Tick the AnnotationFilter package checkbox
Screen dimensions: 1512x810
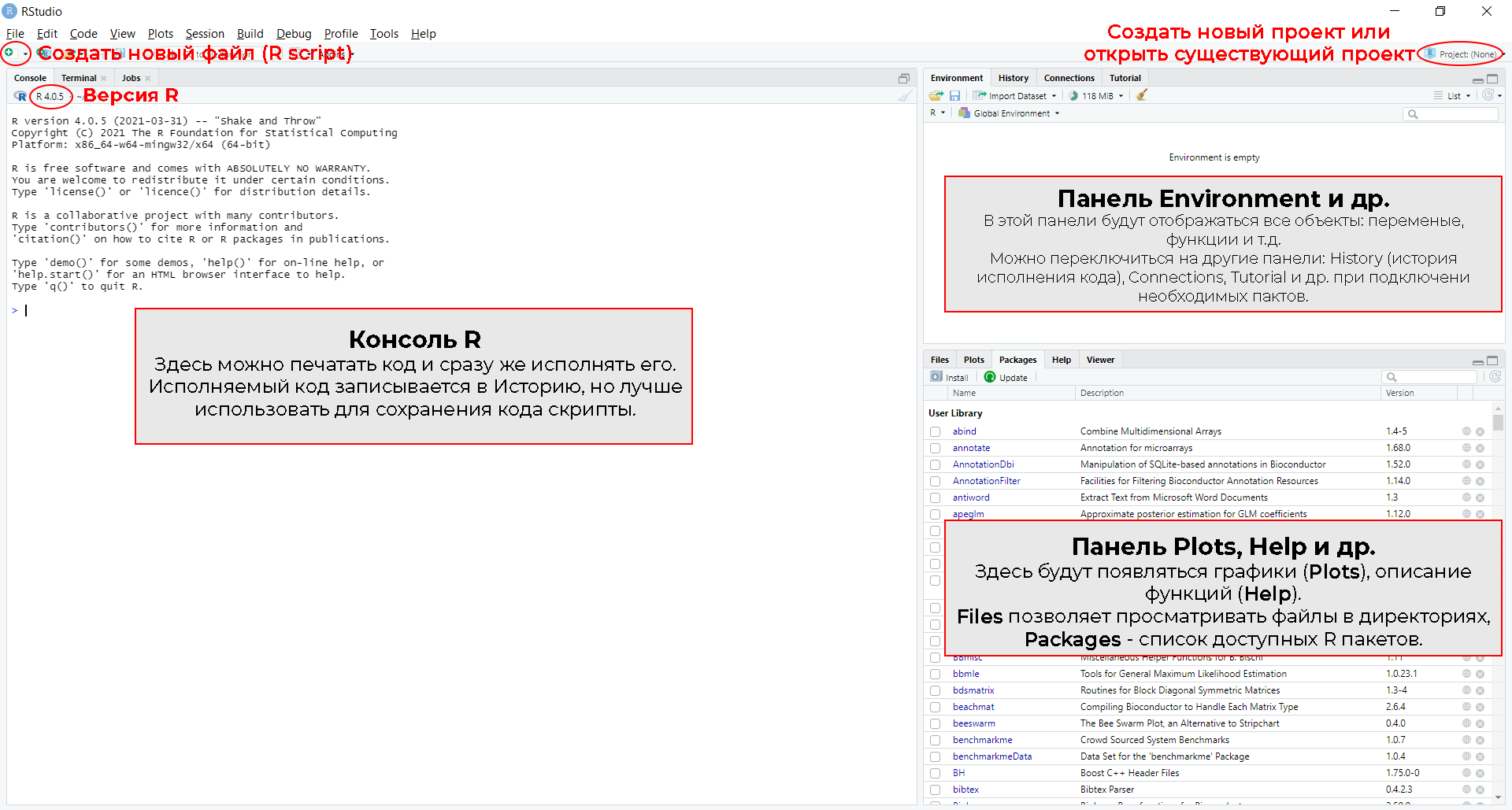[x=936, y=481]
